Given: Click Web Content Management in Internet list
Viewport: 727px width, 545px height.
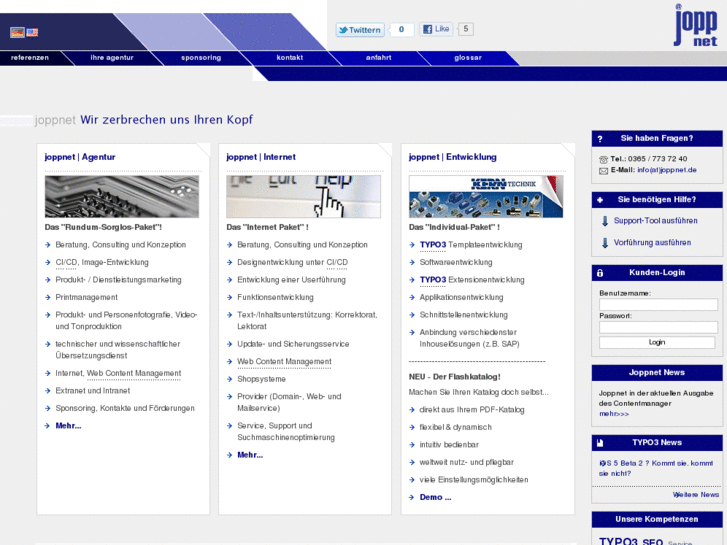Looking at the screenshot, I should 284,361.
